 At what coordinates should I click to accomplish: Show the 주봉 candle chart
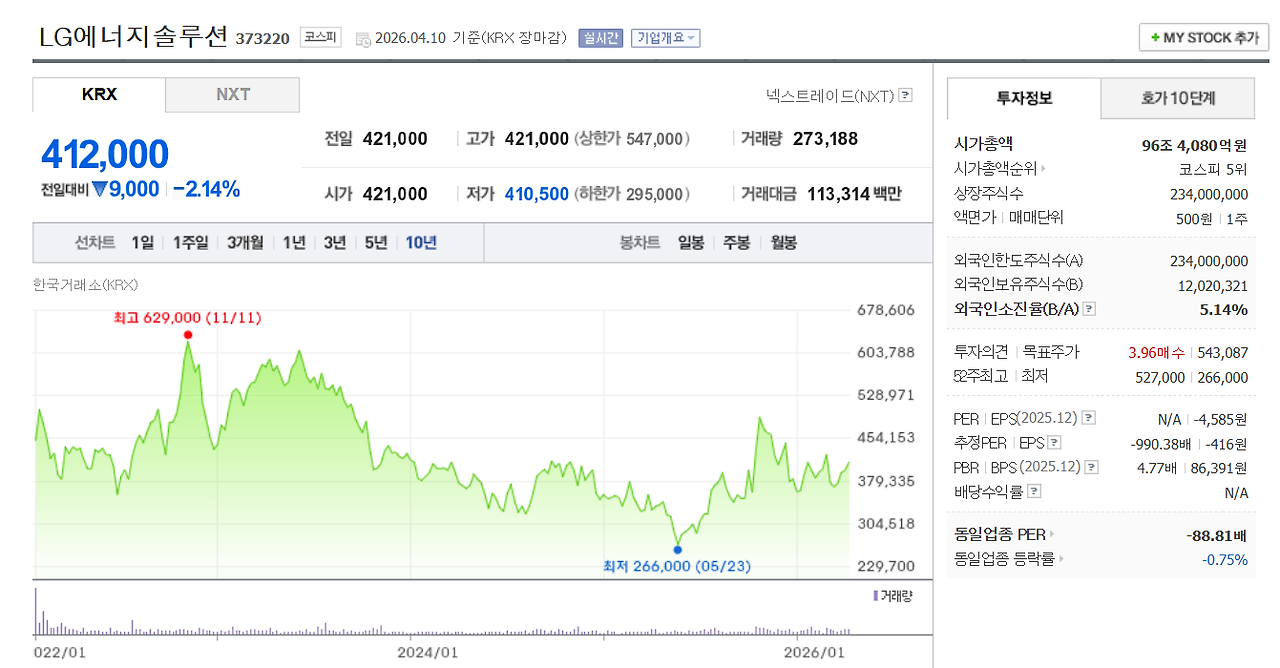(x=737, y=243)
